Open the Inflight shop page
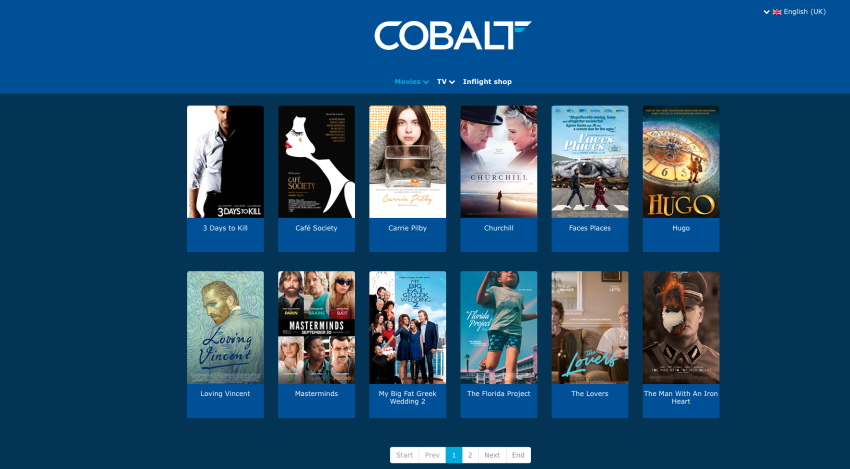Image resolution: width=850 pixels, height=469 pixels. 487,82
